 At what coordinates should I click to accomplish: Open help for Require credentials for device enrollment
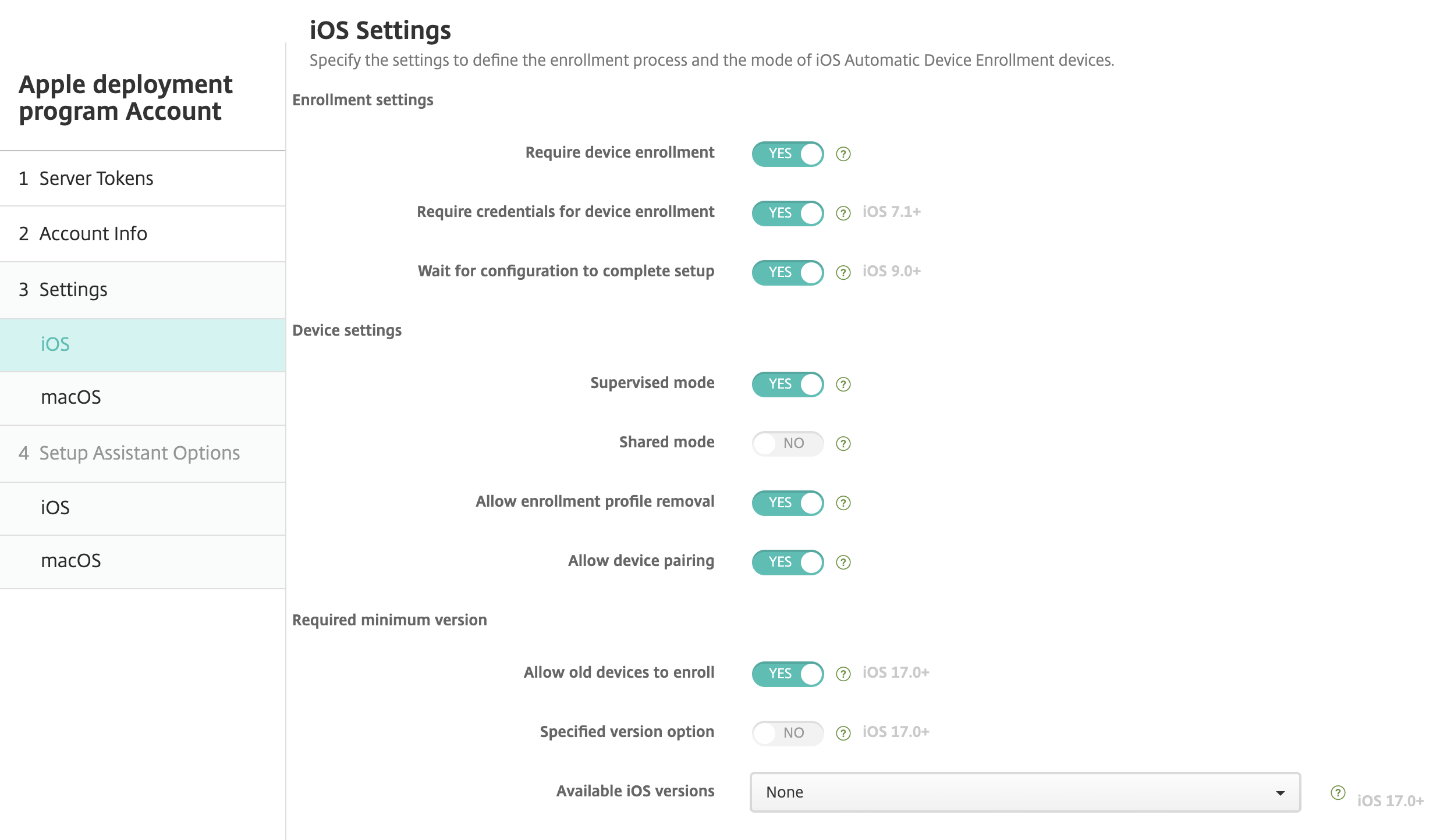coord(843,213)
